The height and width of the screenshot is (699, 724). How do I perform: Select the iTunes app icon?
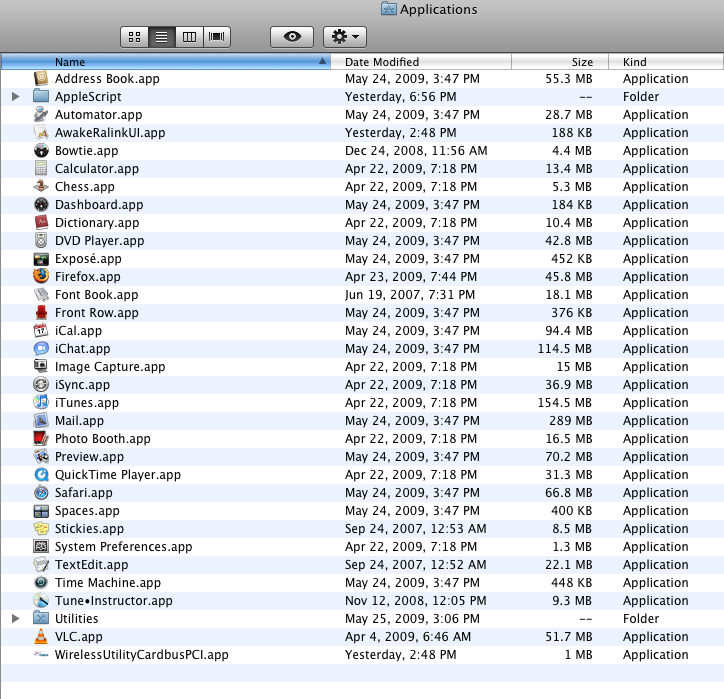click(41, 402)
